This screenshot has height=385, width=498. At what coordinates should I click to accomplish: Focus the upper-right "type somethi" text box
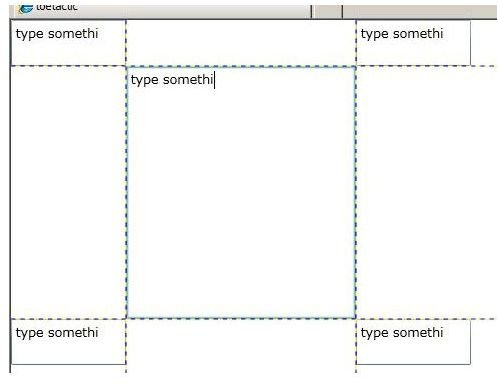click(413, 43)
